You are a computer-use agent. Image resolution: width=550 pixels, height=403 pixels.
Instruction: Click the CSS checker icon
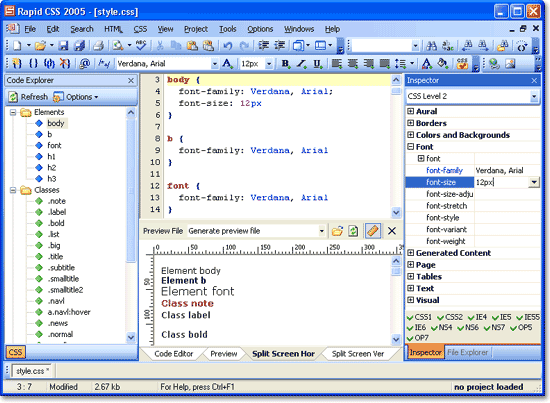coord(462,63)
